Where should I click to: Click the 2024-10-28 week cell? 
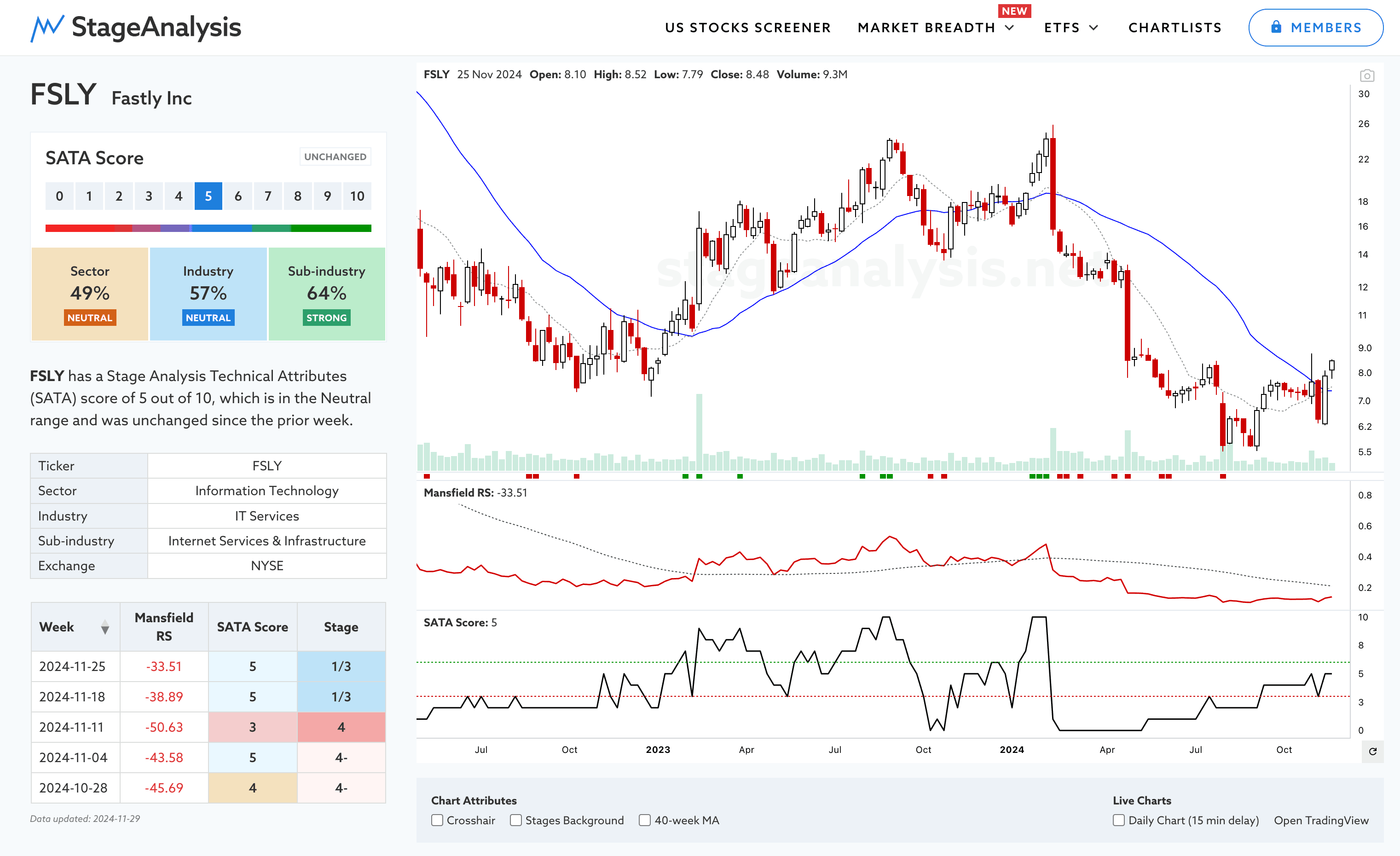click(75, 788)
